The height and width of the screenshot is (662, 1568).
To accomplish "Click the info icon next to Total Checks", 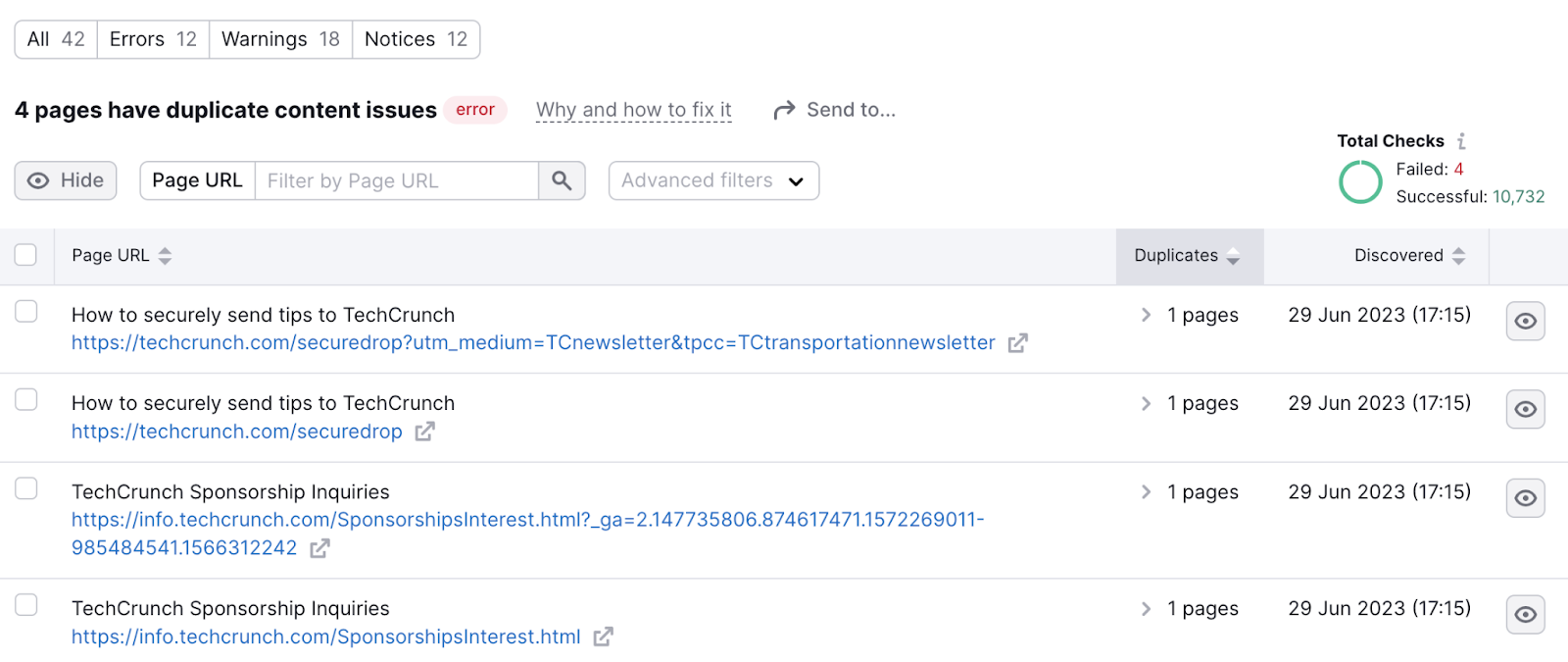I will (1462, 140).
